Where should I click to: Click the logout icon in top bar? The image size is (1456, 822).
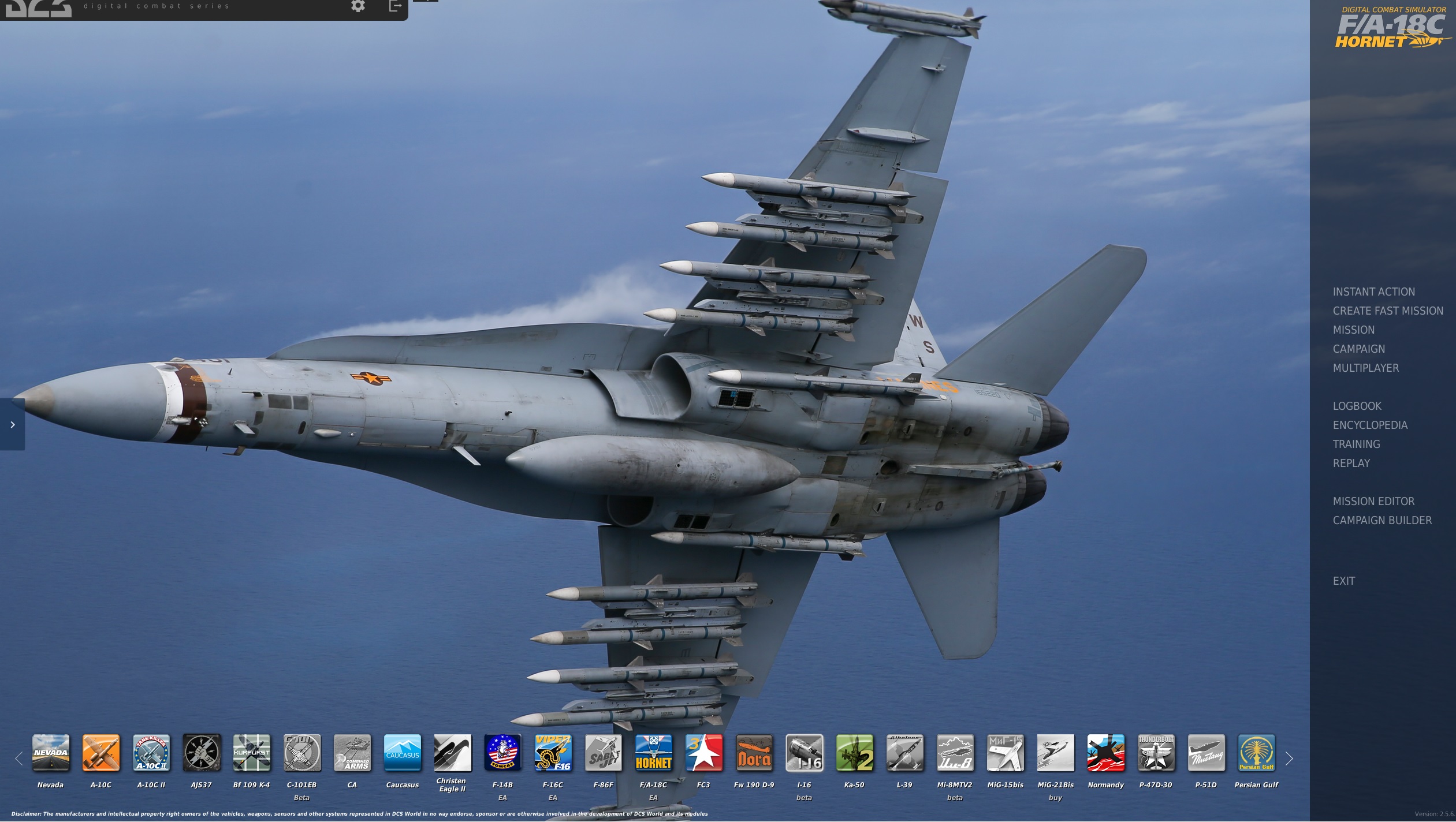tap(395, 6)
